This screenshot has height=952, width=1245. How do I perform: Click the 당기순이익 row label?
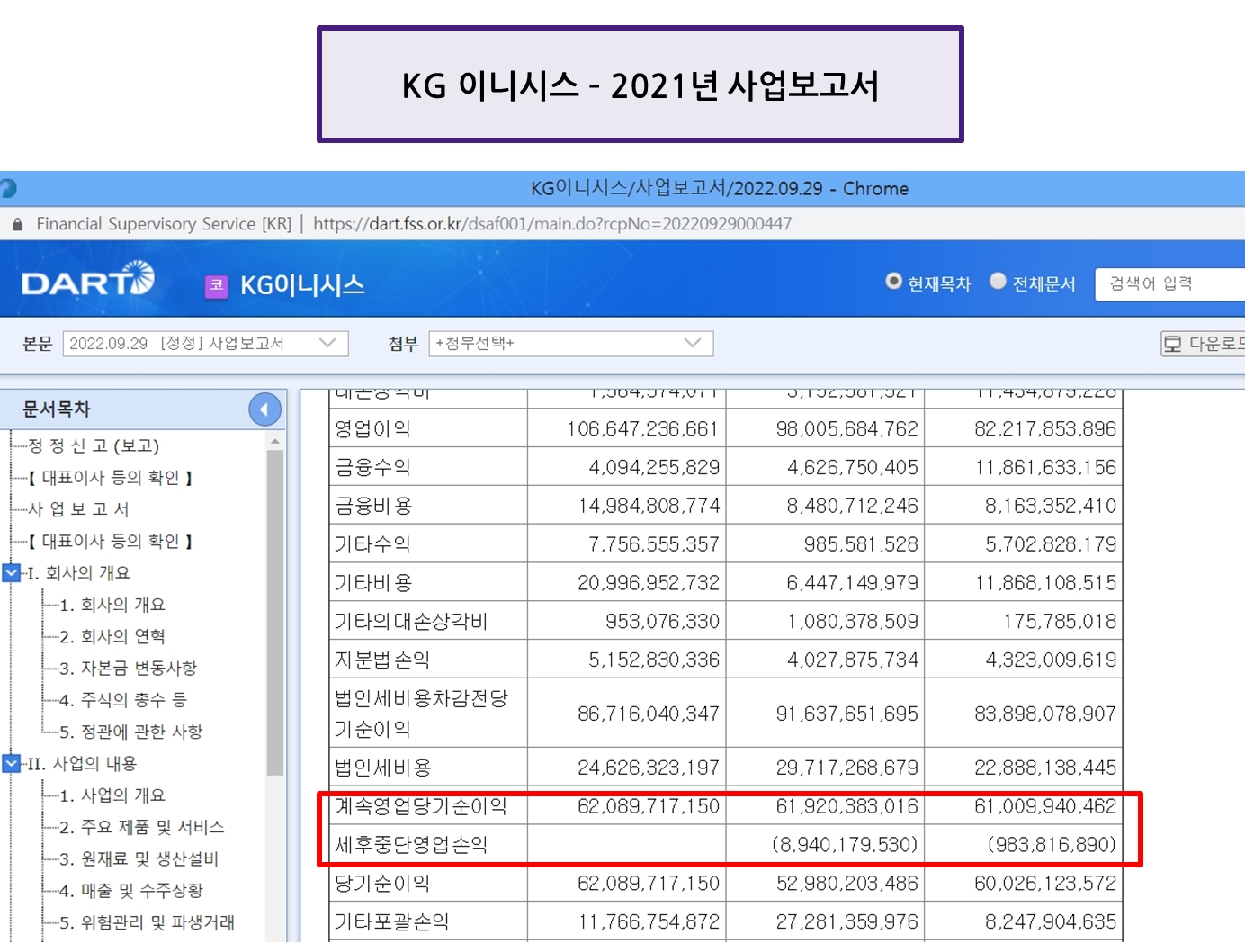382,884
